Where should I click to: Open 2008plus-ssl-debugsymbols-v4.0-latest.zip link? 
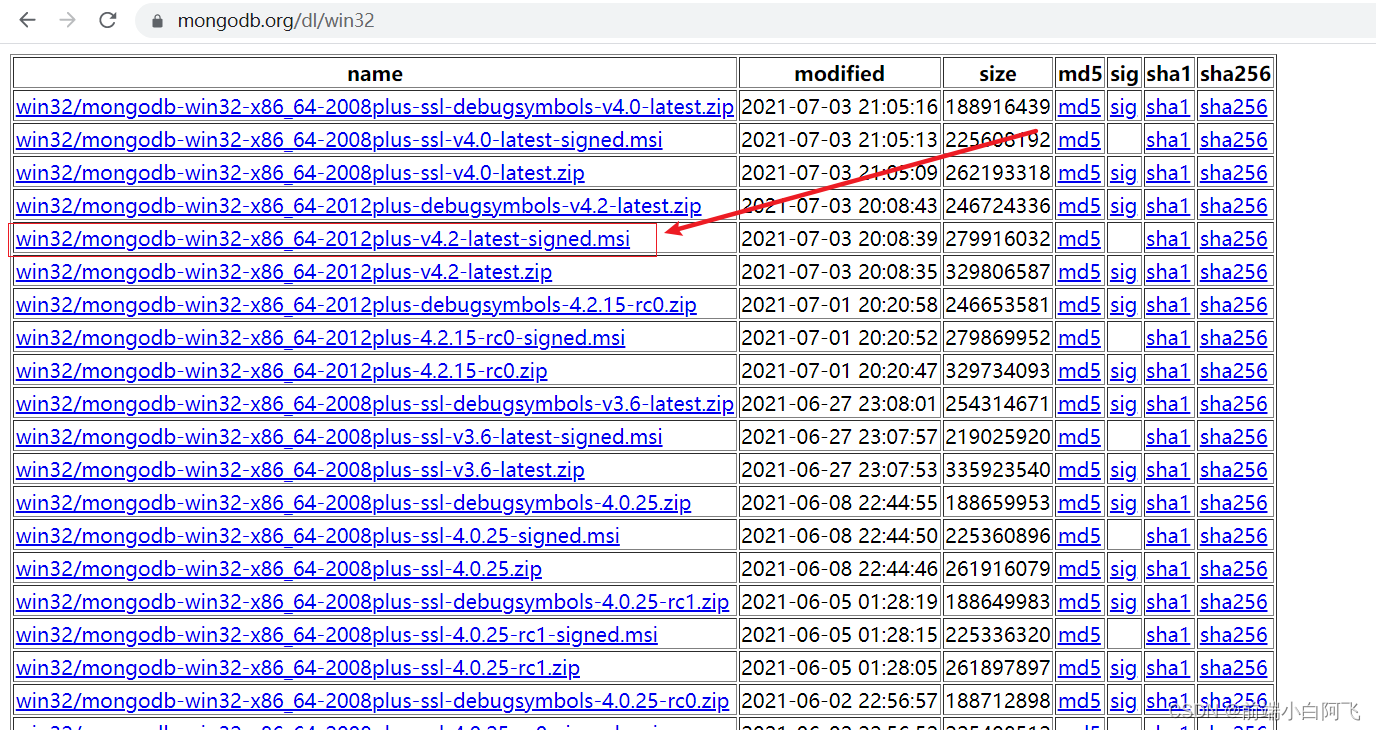(x=375, y=107)
